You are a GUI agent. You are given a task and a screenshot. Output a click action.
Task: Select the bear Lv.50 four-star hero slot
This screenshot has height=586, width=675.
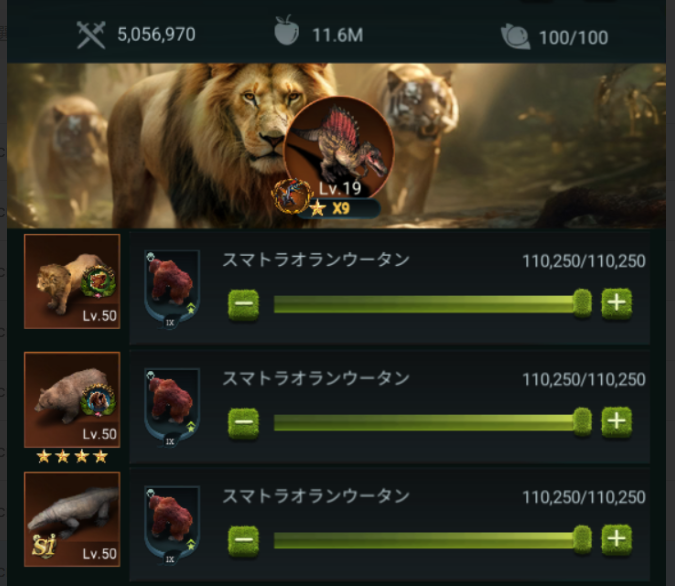click(72, 400)
